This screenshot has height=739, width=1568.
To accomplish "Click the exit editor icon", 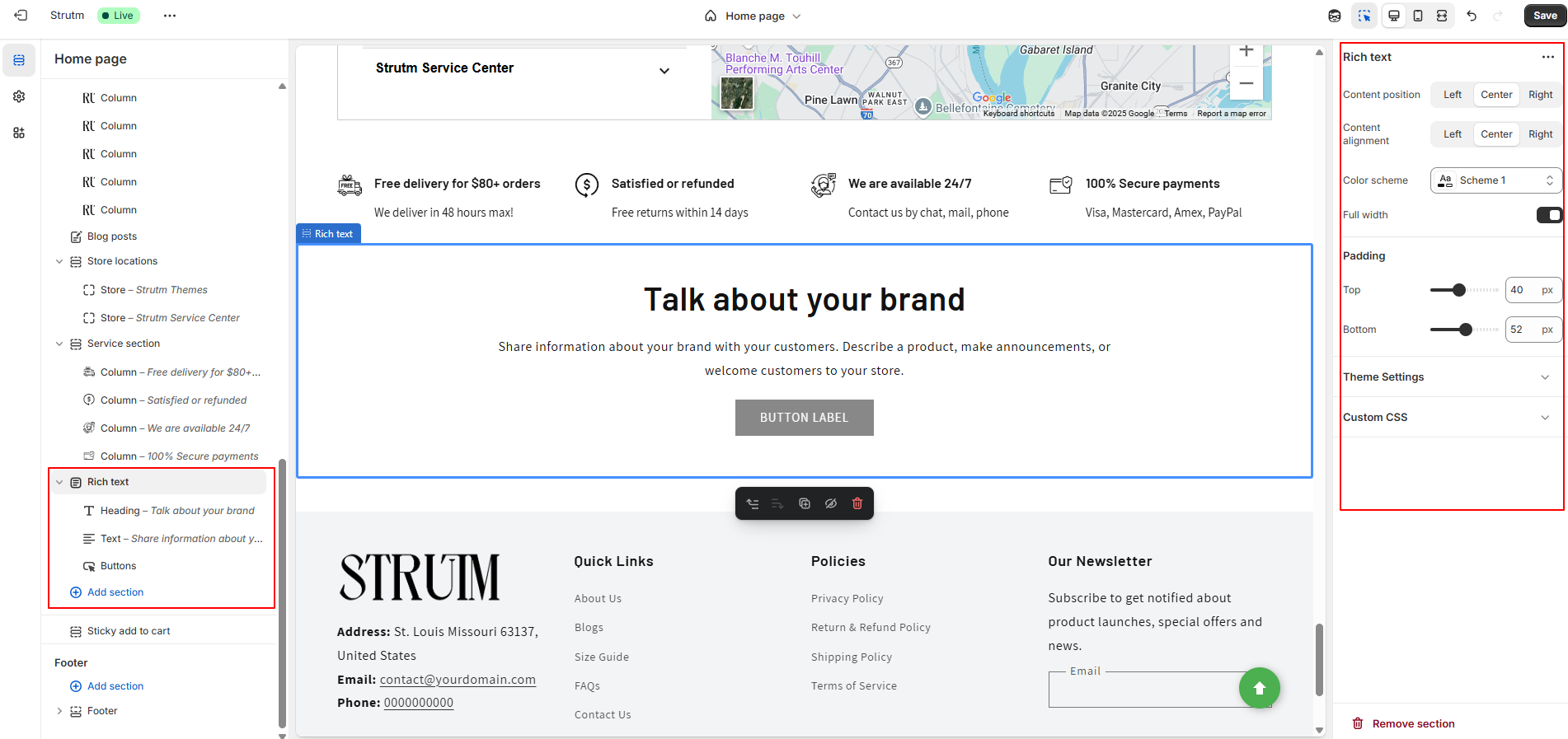I will coord(21,16).
